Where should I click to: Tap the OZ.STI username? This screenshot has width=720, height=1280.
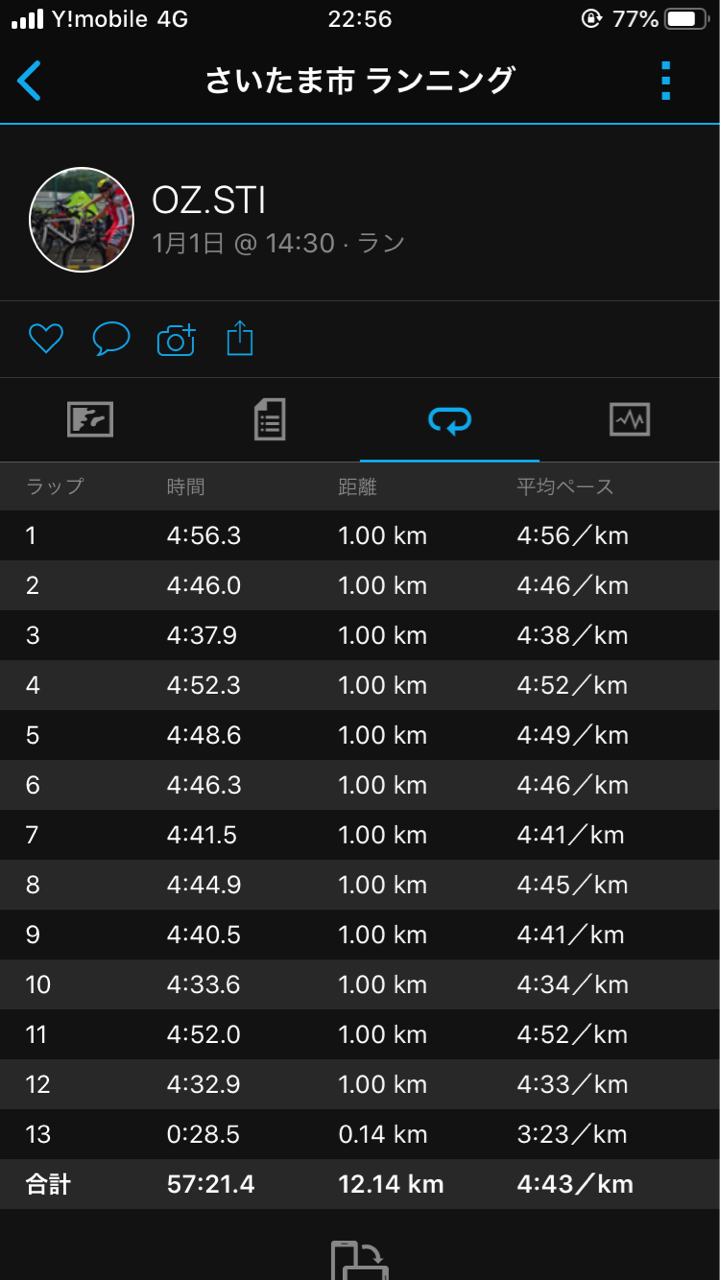209,201
